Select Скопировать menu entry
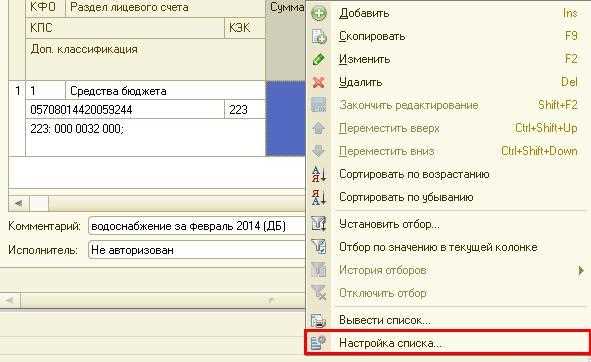The image size is (591, 362). pos(447,36)
